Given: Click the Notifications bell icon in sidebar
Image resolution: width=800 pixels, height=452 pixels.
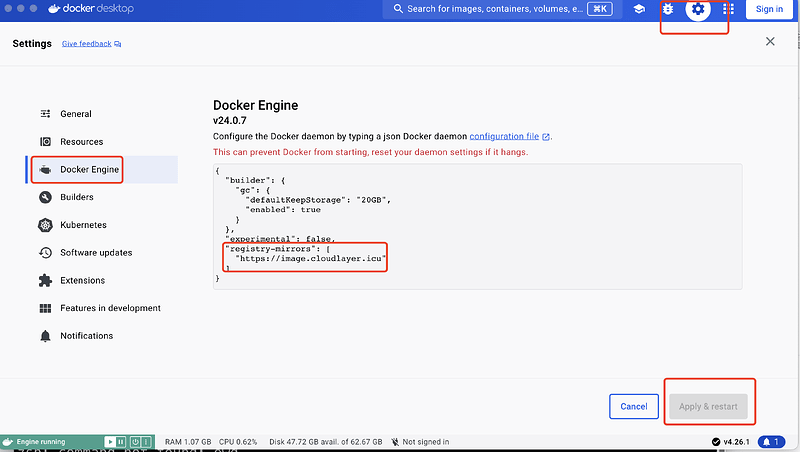Looking at the screenshot, I should (45, 336).
